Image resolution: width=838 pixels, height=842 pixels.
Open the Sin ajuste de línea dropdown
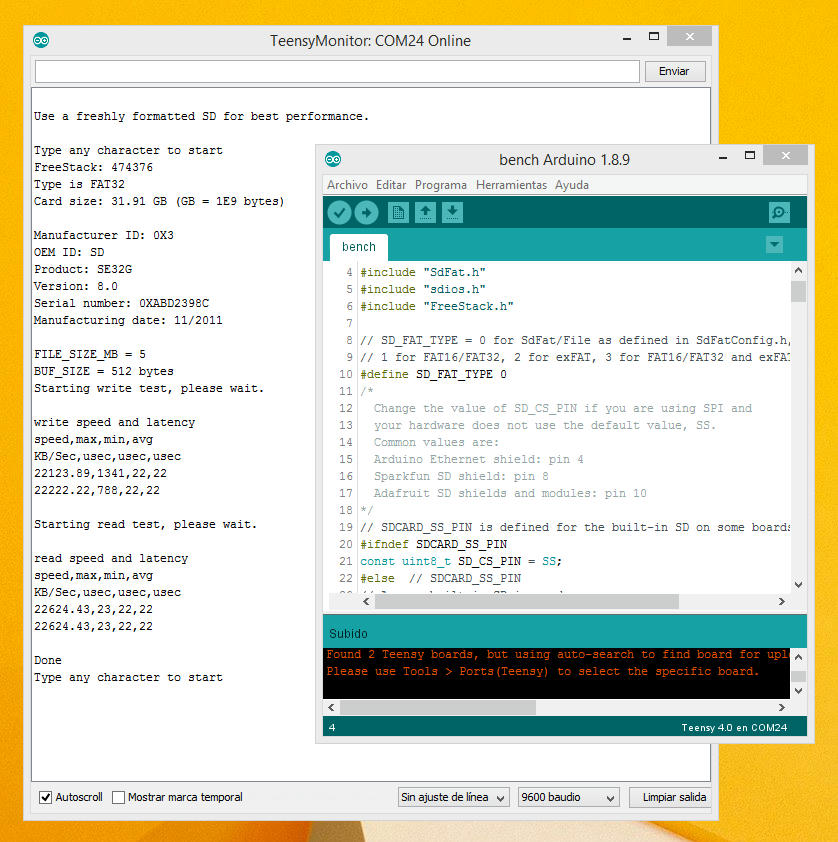click(454, 797)
